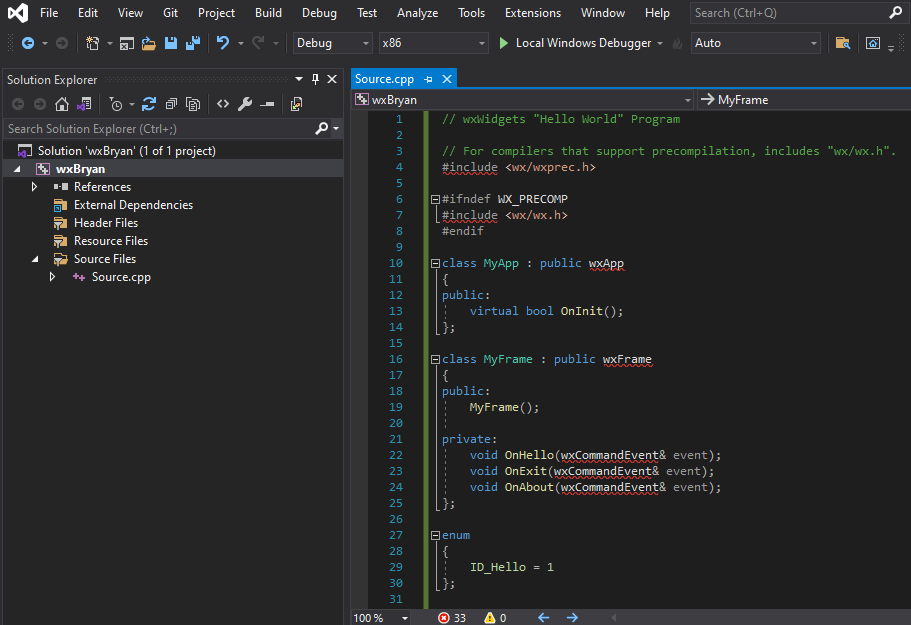Image resolution: width=911 pixels, height=625 pixels.
Task: Collapse the Source Files folder
Action: [x=34, y=259]
